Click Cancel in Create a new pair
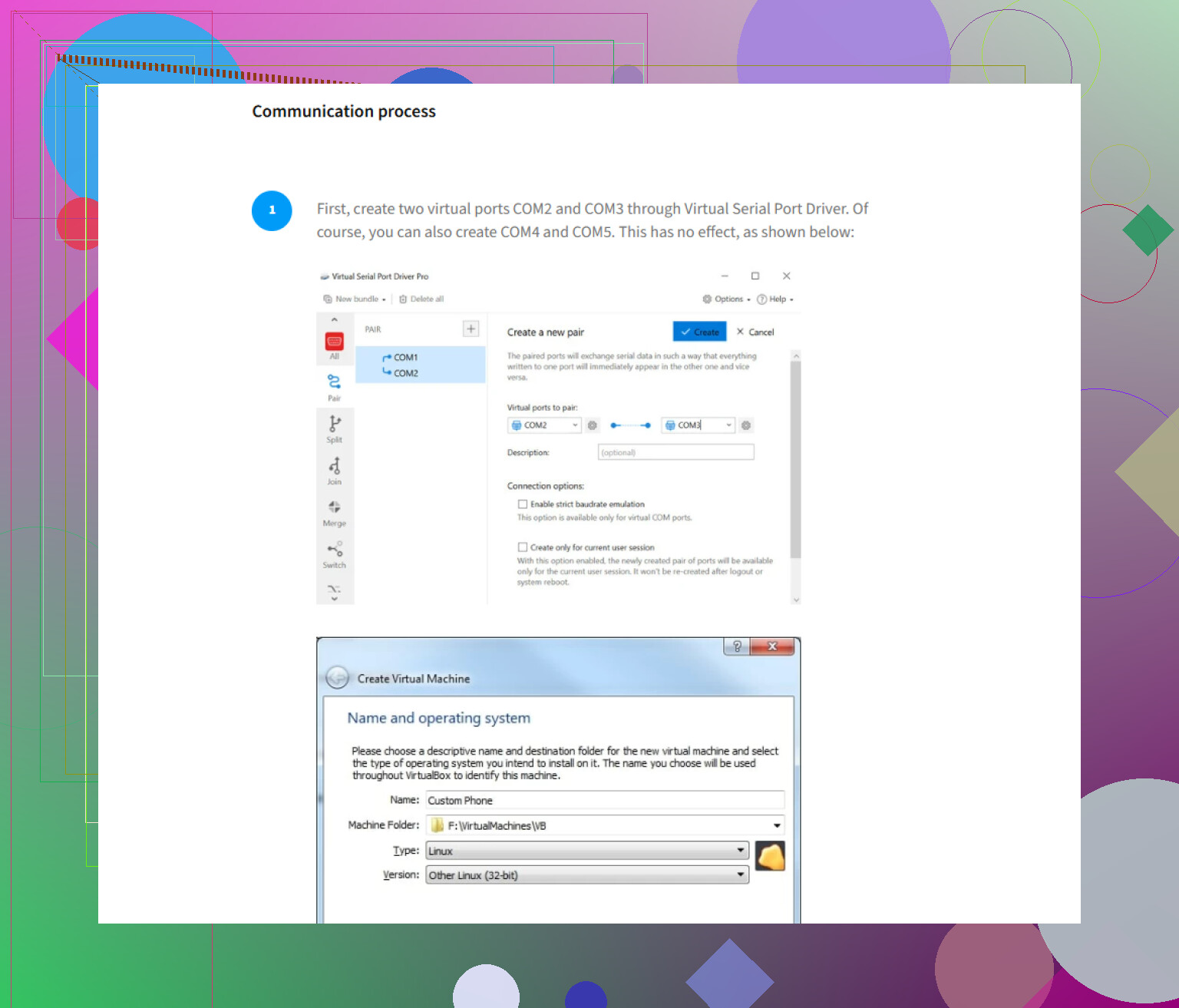The width and height of the screenshot is (1179, 1008). click(755, 332)
